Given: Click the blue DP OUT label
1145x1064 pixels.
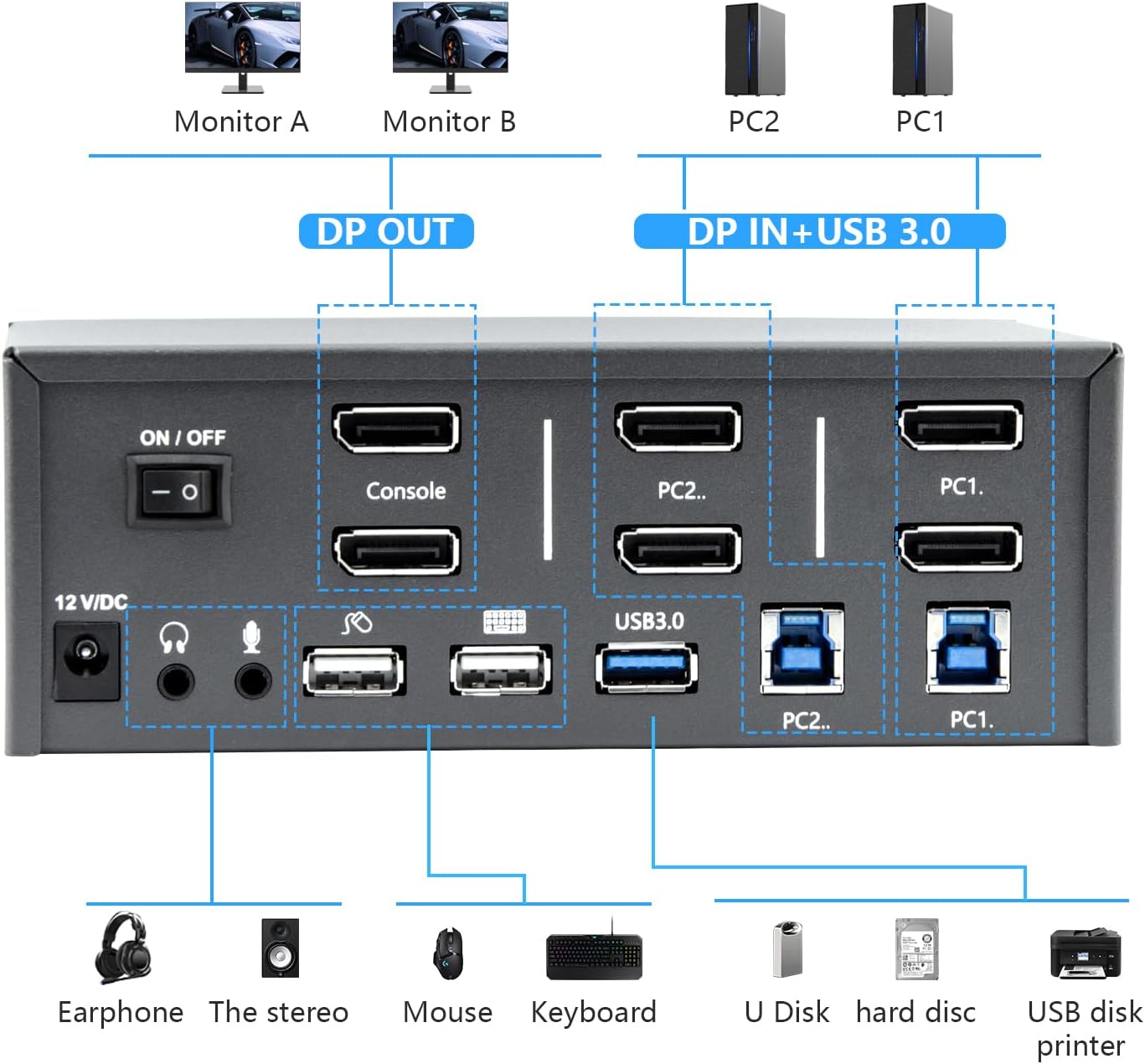Looking at the screenshot, I should click(386, 231).
